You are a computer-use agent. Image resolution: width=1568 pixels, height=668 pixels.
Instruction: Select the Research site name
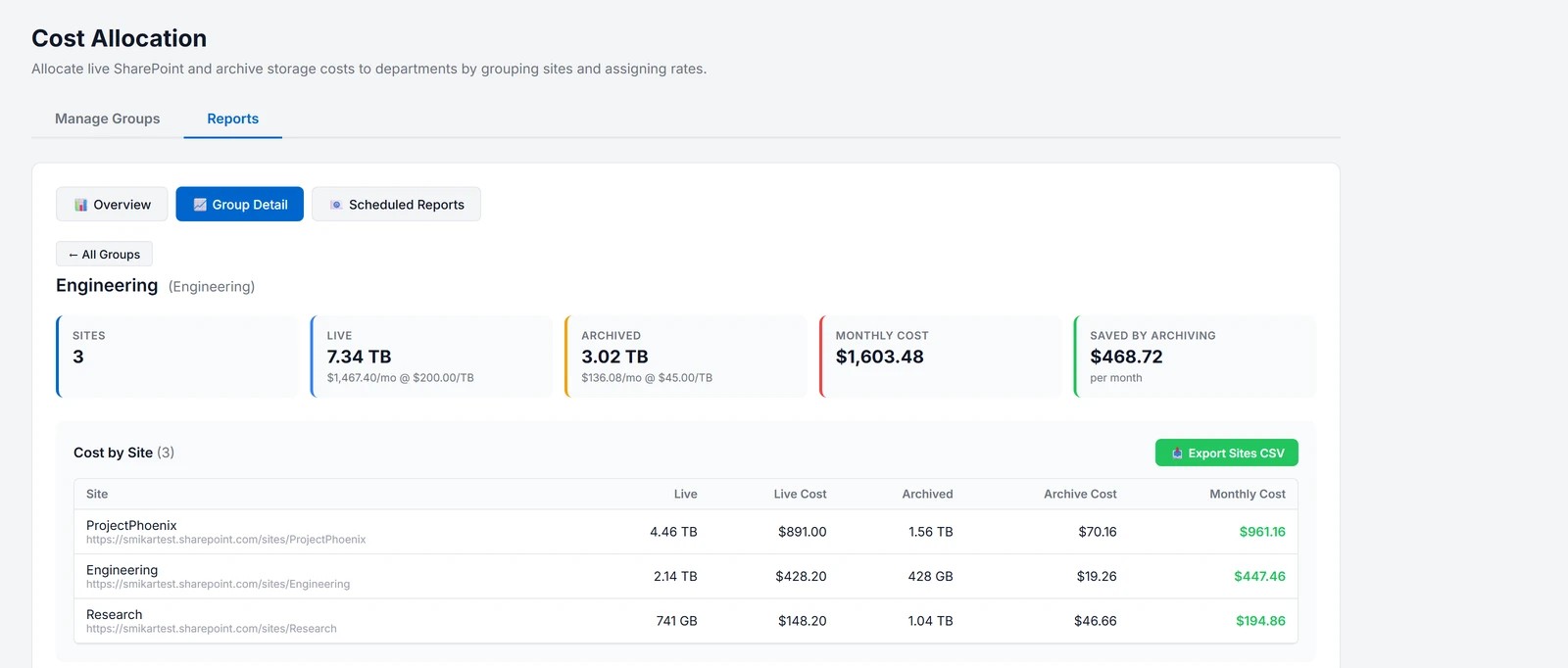(114, 615)
